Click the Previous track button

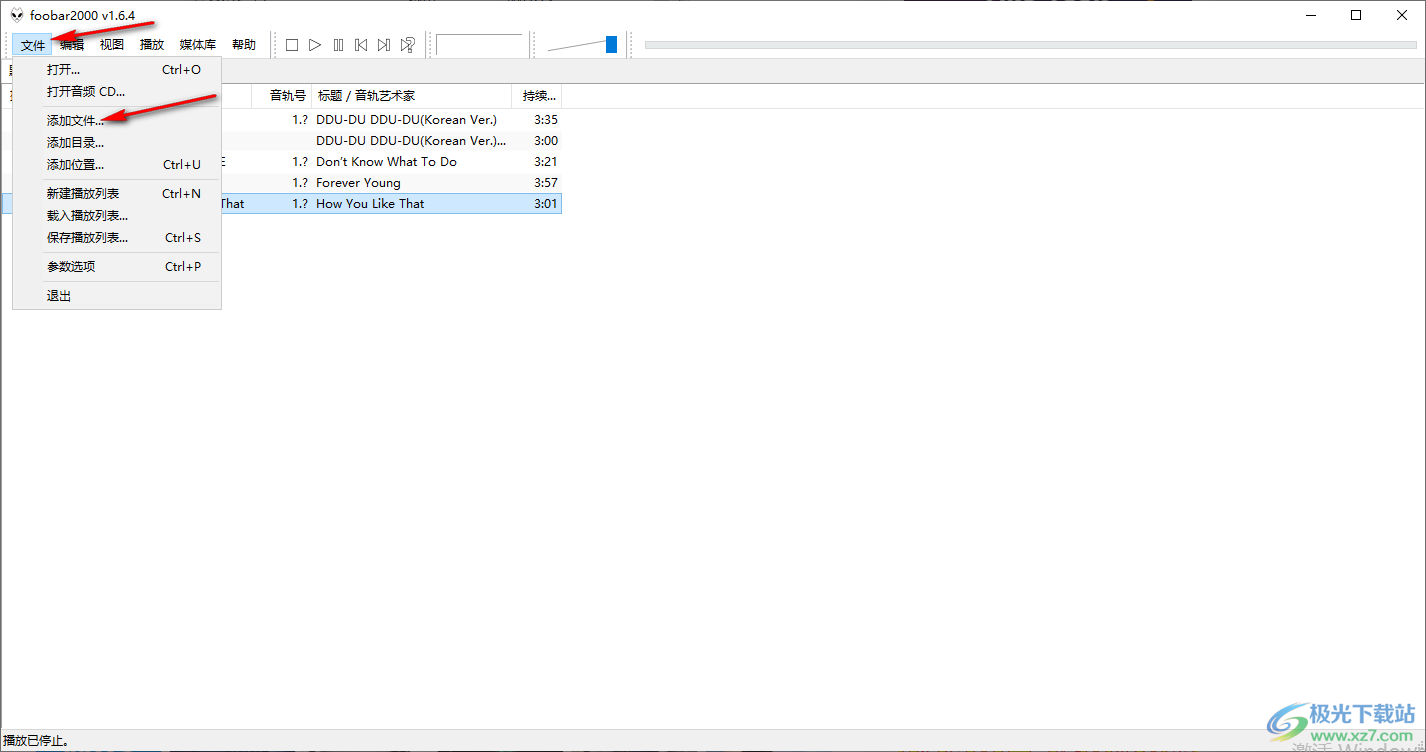[361, 45]
